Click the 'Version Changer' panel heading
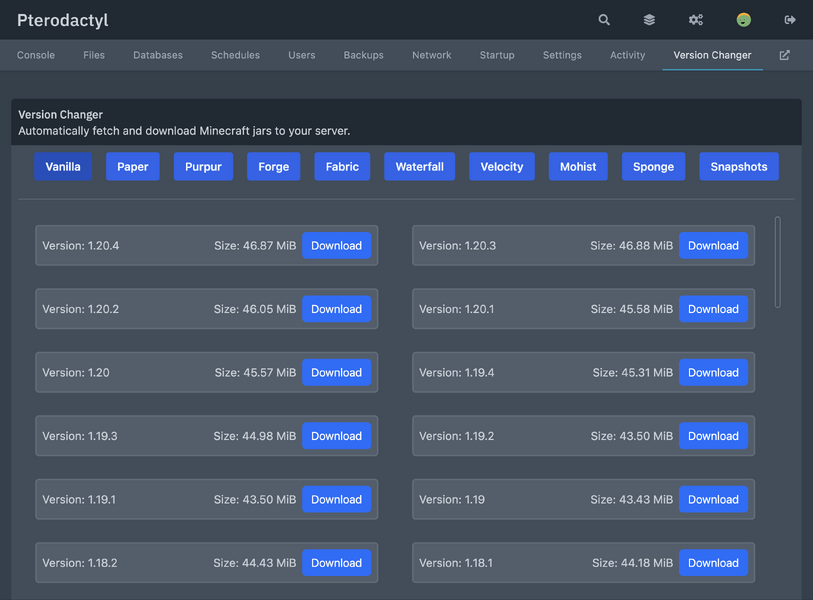The height and width of the screenshot is (600, 813). (61, 115)
